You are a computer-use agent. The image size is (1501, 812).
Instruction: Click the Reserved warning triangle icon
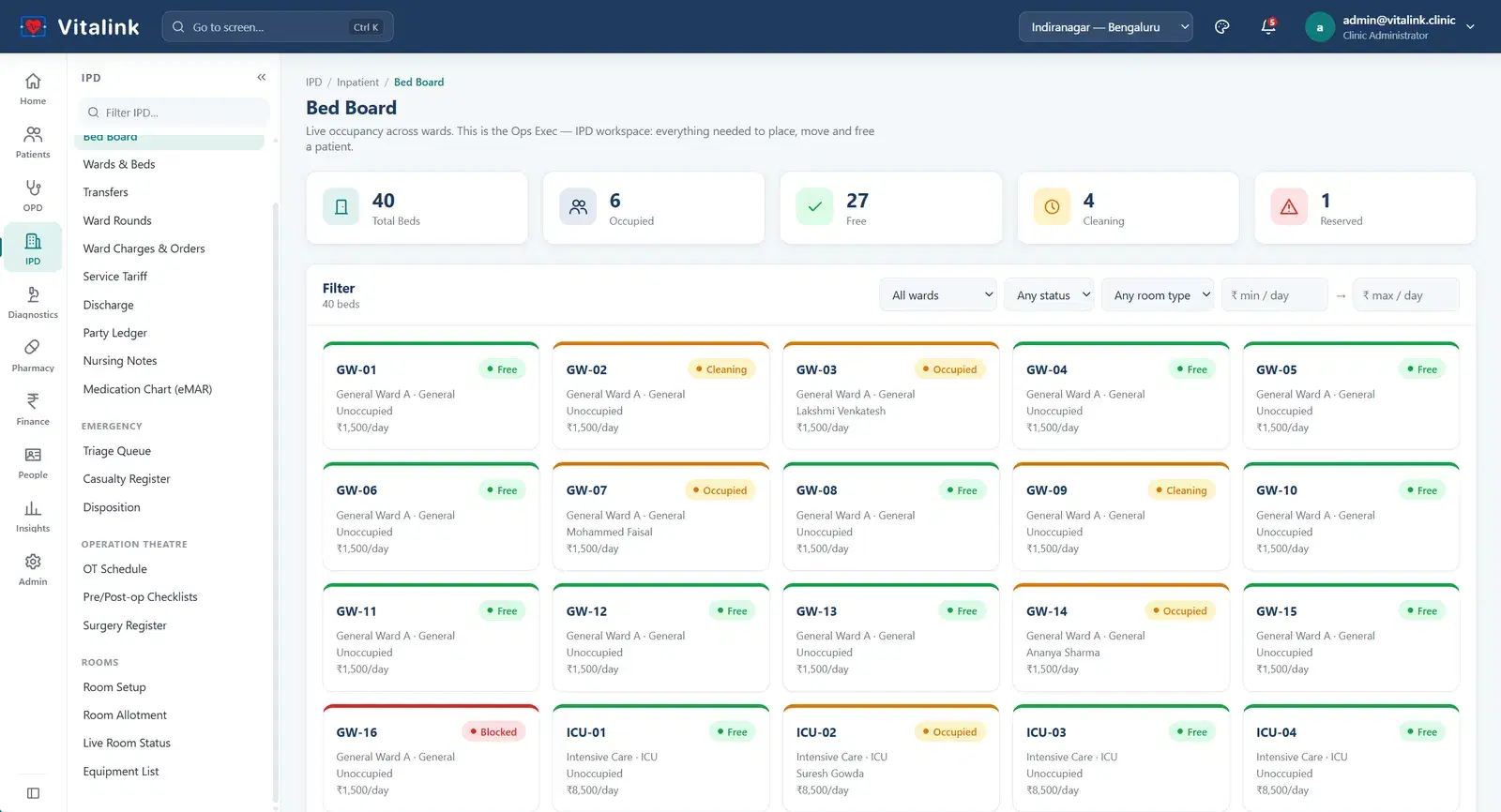[1289, 207]
